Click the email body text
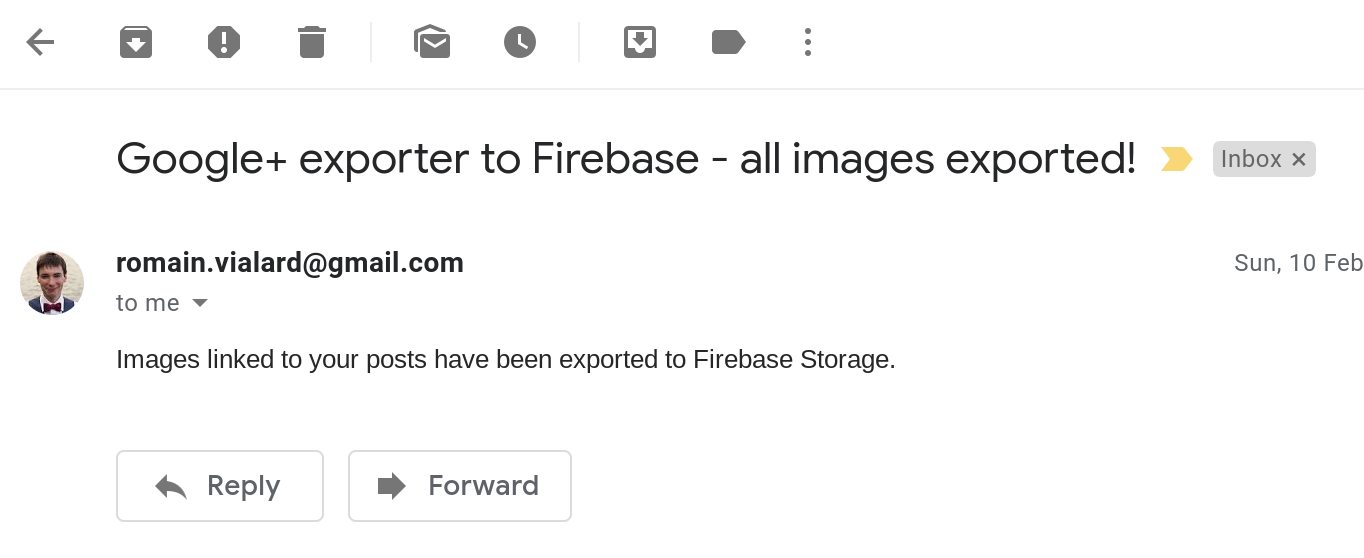The width and height of the screenshot is (1364, 558). point(505,360)
